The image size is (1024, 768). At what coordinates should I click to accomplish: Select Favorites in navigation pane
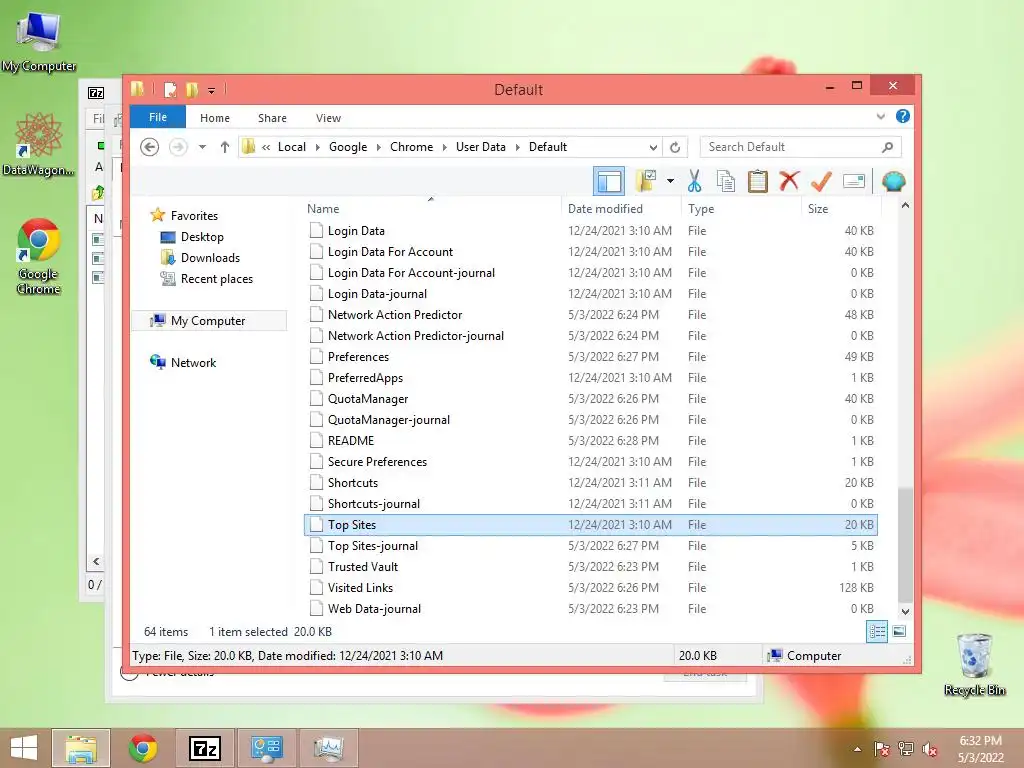194,216
